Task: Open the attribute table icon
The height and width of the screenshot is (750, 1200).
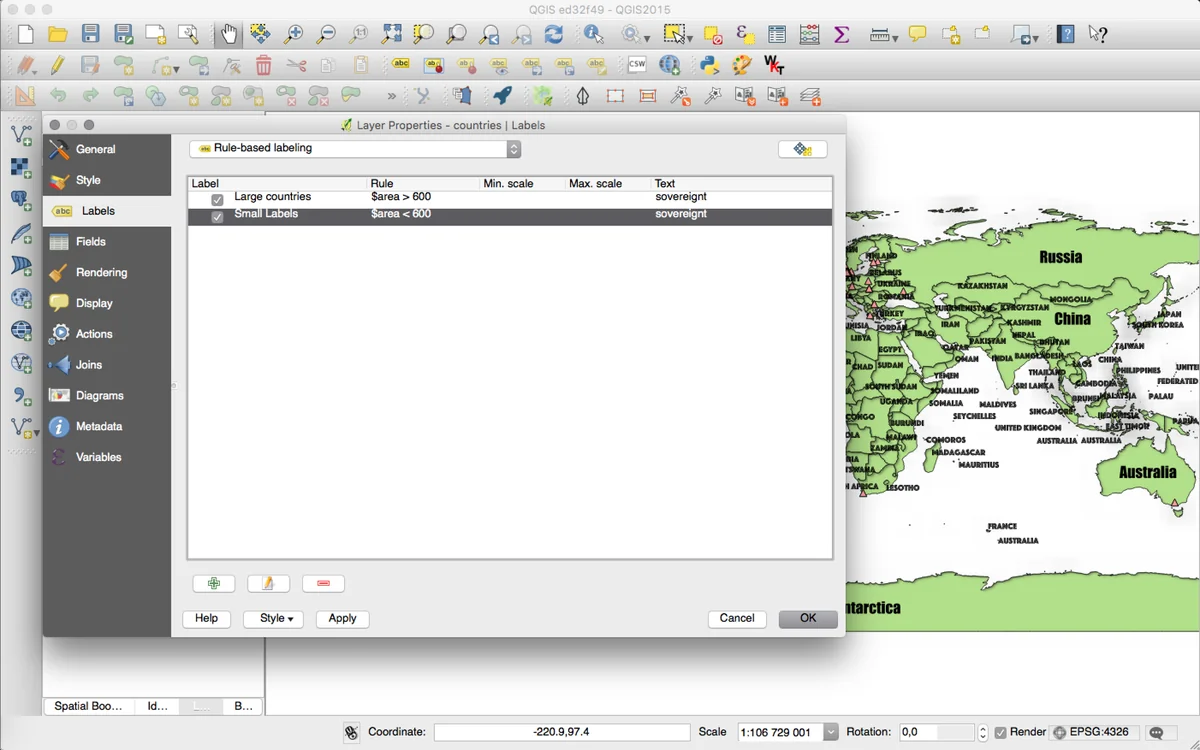Action: 777,34
